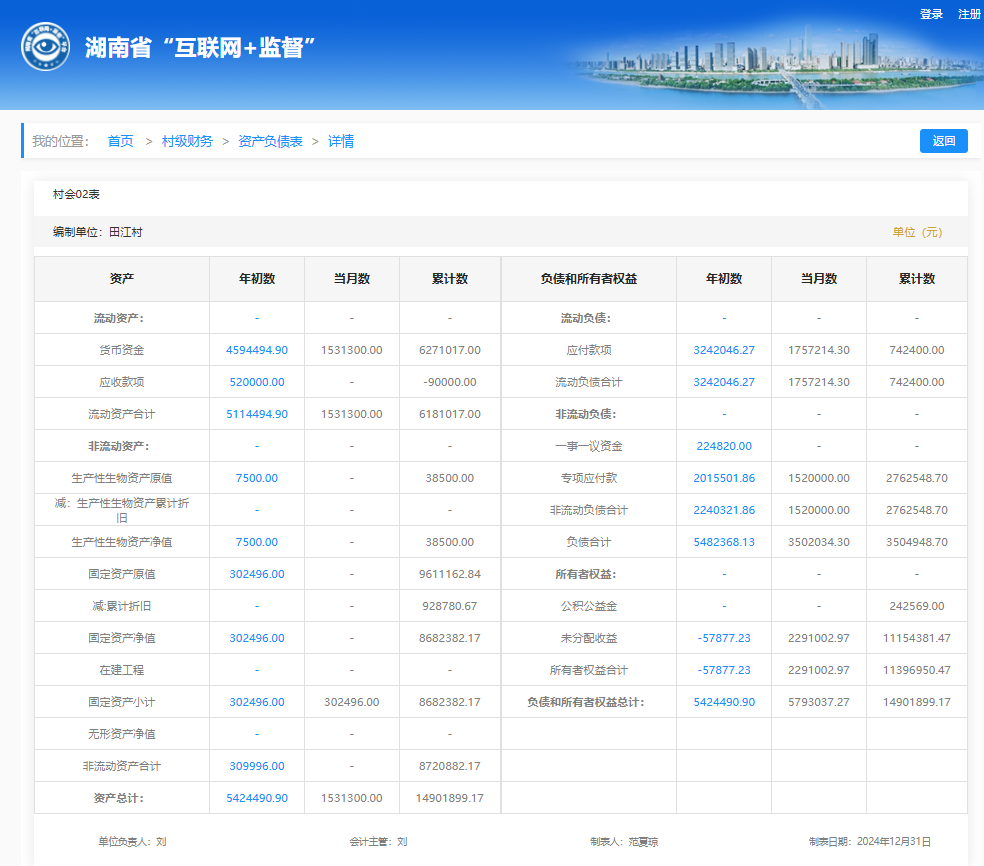Open 资产总计 opening value 5424490.90
984x866 pixels.
(257, 798)
